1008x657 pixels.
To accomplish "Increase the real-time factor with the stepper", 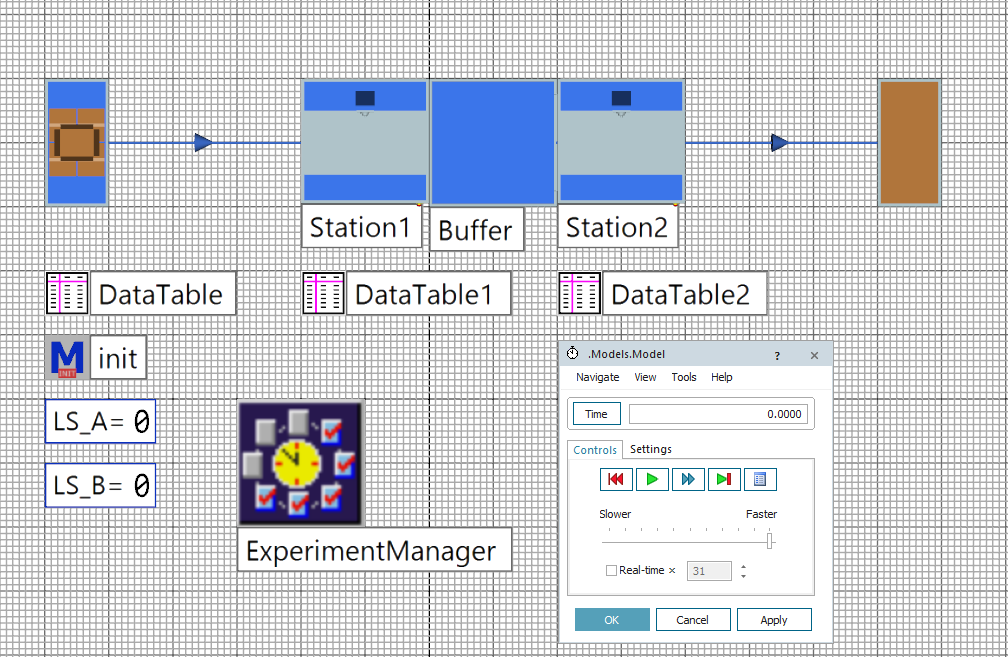I will pyautogui.click(x=743, y=566).
